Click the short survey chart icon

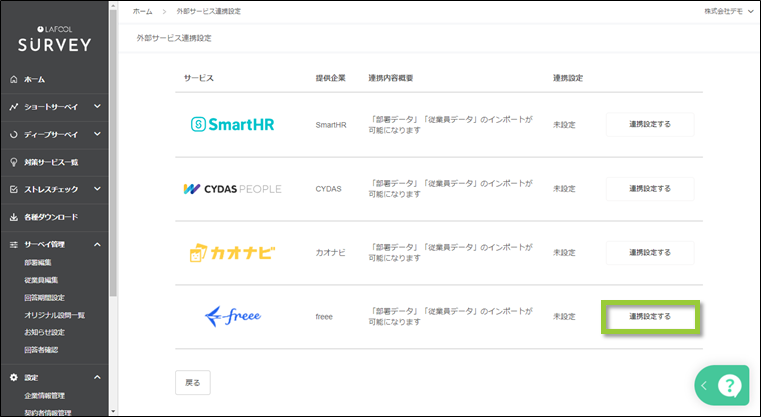click(x=13, y=106)
